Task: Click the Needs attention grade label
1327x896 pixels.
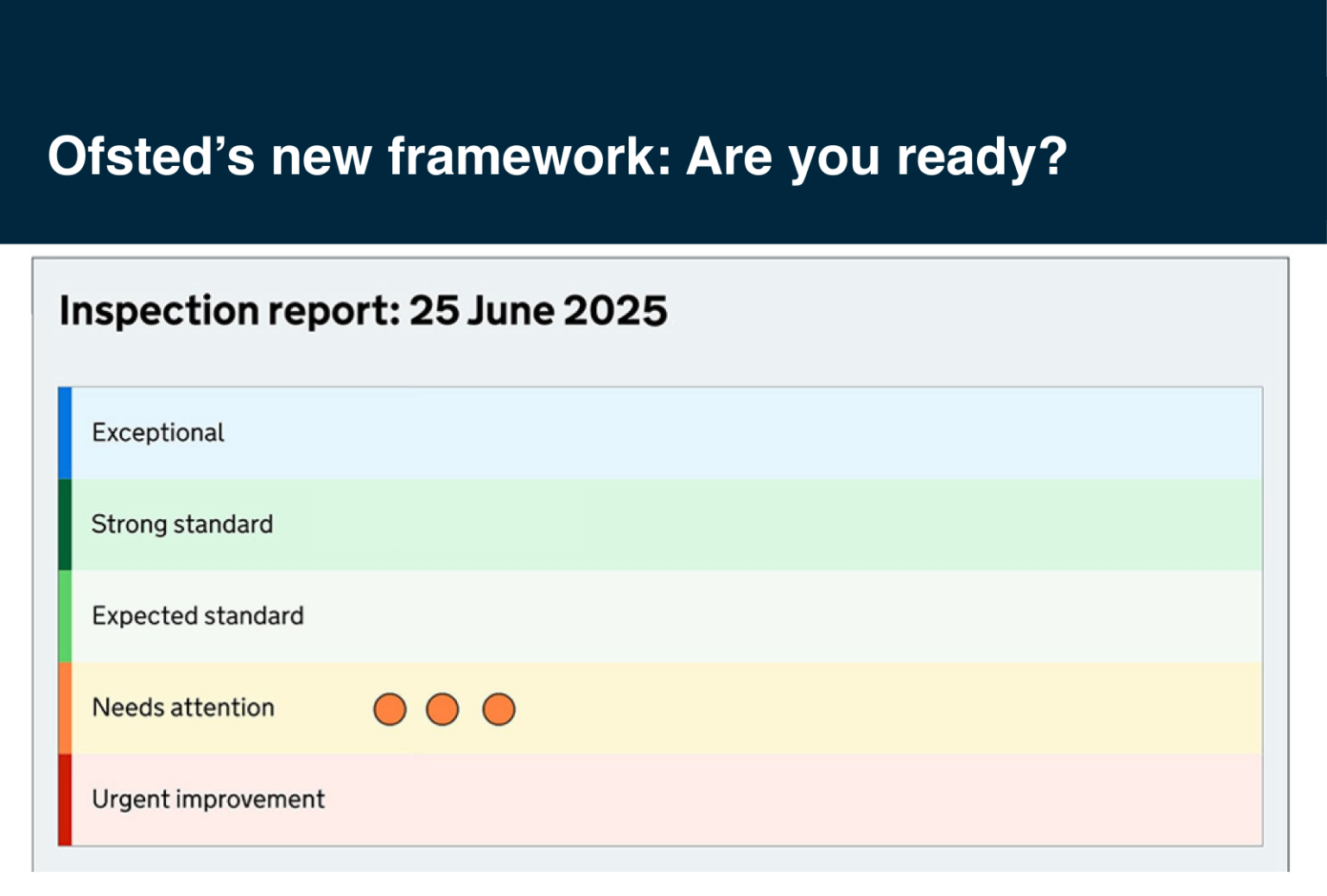Action: (x=183, y=708)
